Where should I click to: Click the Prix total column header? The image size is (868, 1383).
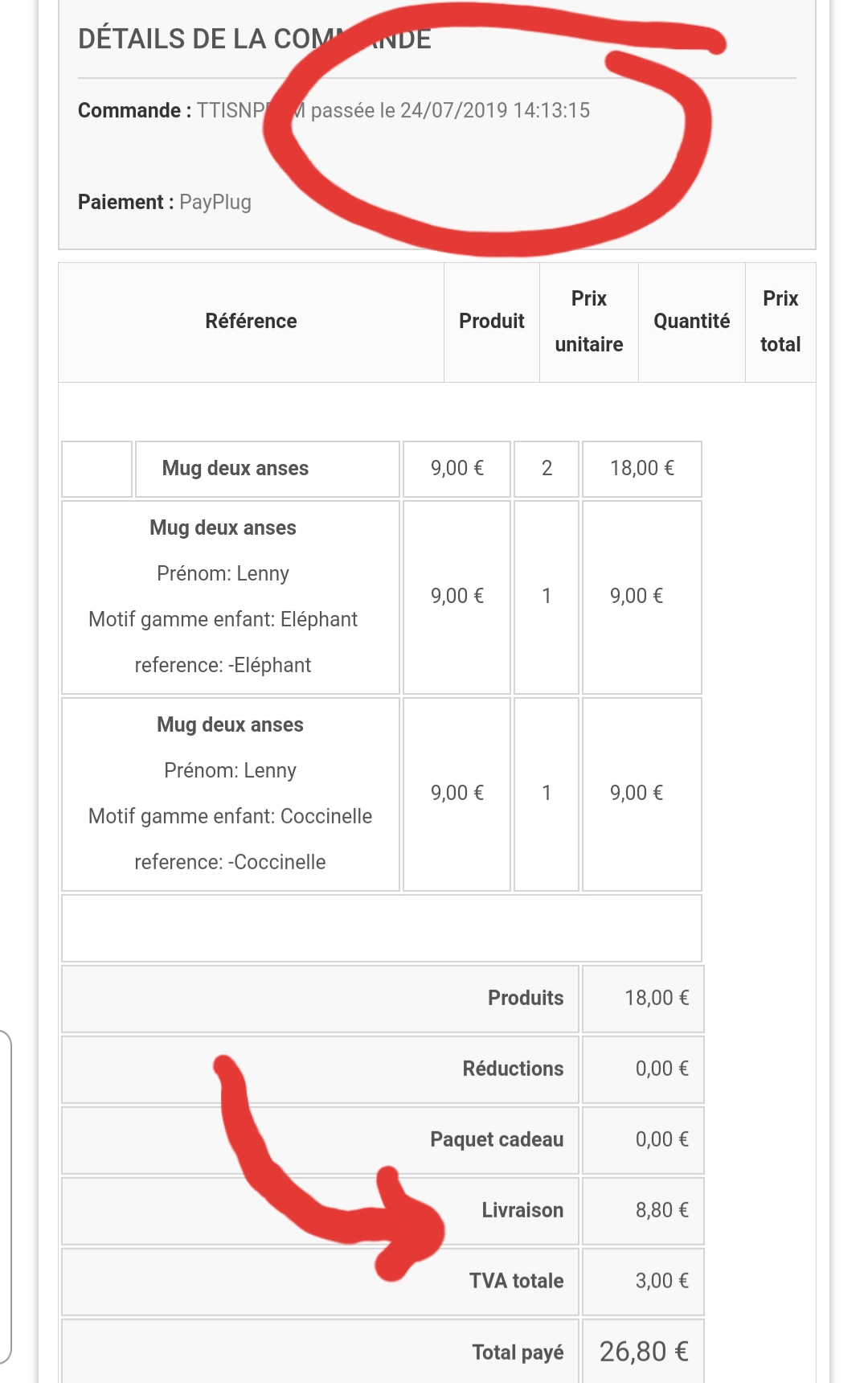780,322
